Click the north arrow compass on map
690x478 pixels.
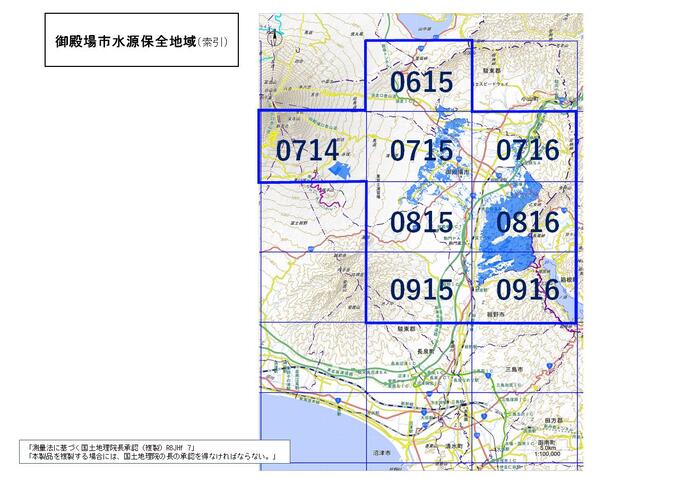(x=274, y=37)
